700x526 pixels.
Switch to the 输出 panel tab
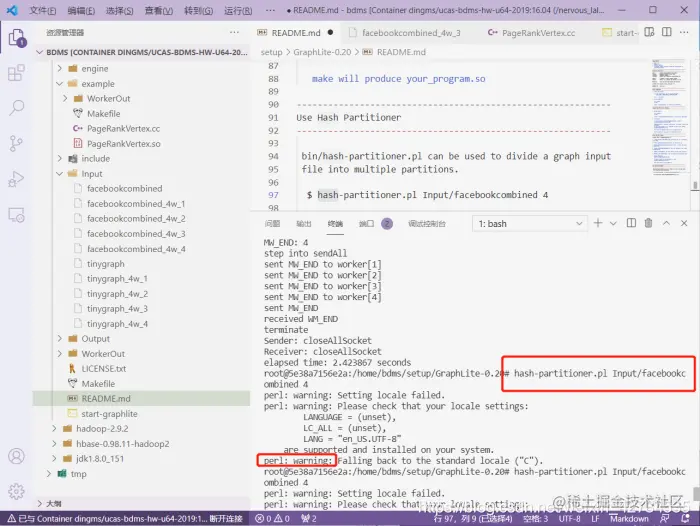(304, 224)
